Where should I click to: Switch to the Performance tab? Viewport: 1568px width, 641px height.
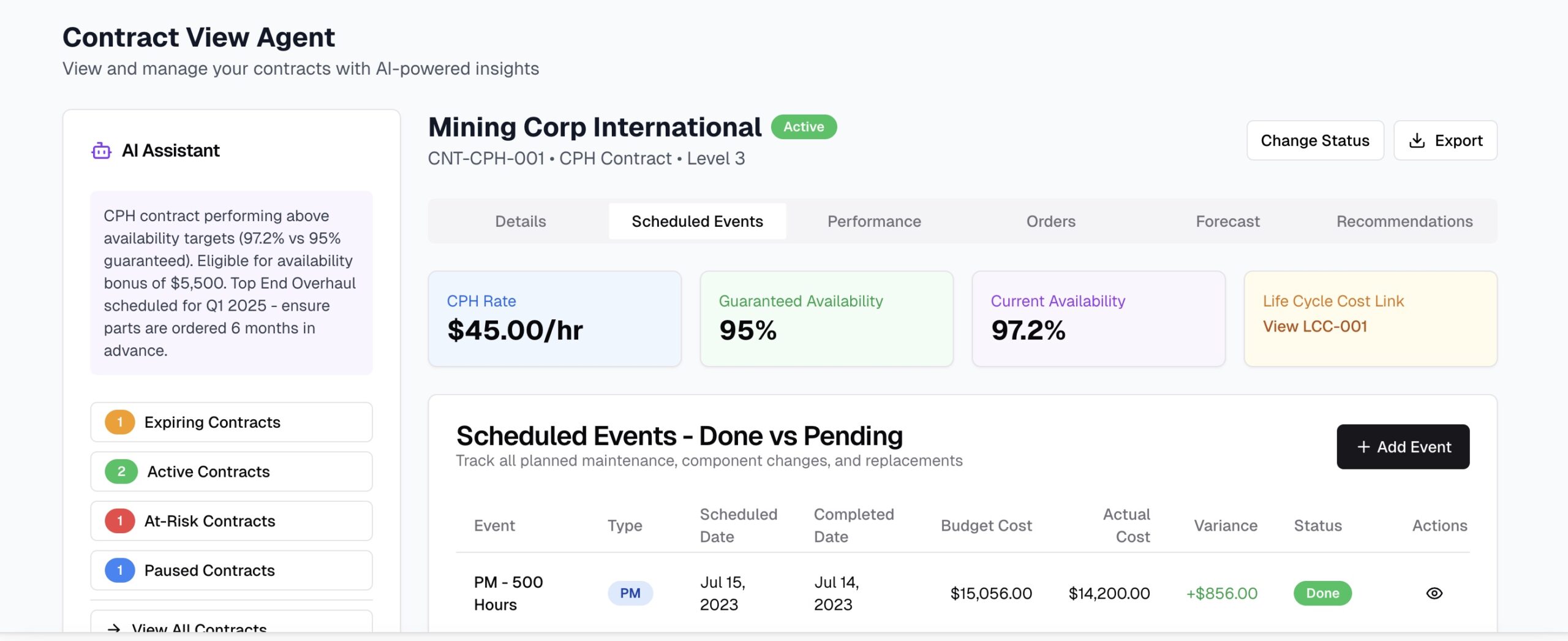pos(873,221)
